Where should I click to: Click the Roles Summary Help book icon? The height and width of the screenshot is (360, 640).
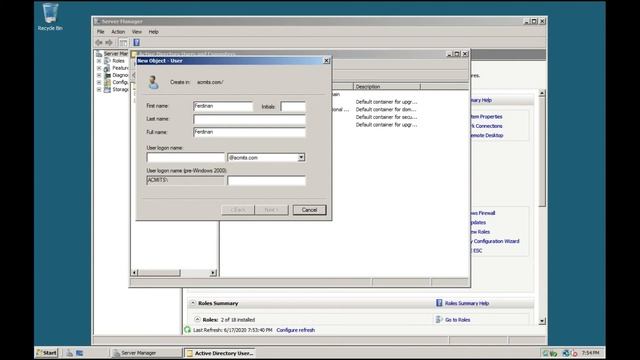(x=439, y=303)
